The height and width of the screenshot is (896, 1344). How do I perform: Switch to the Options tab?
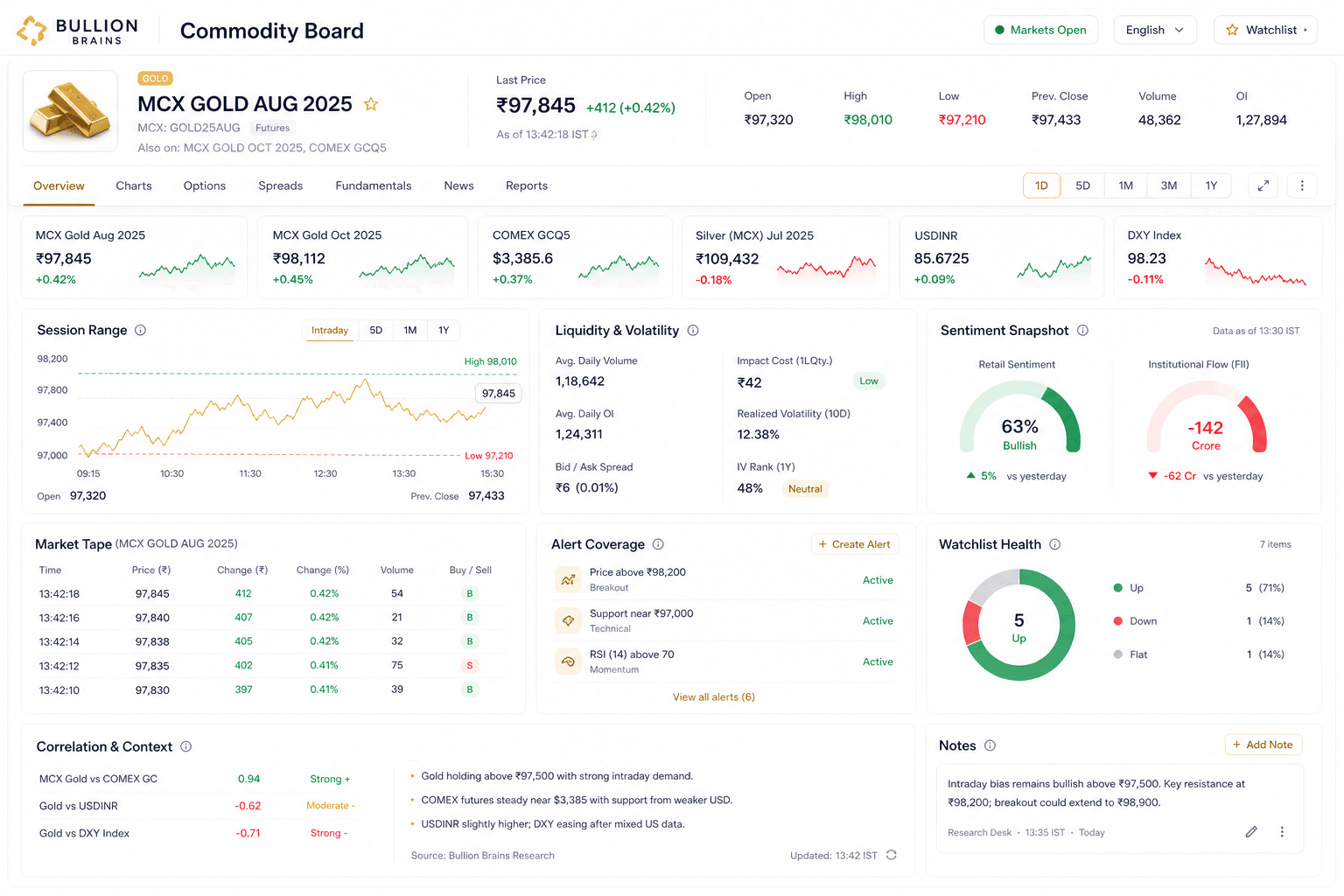205,185
